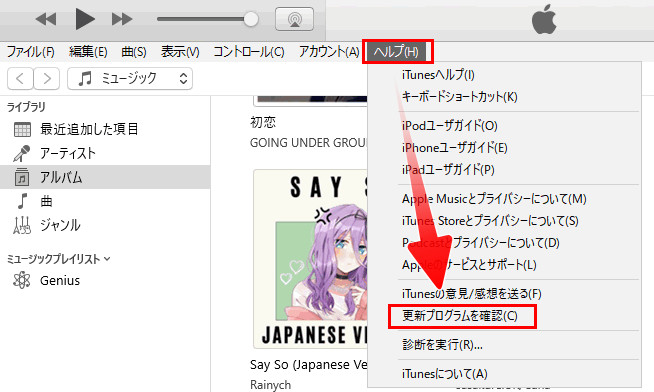Click the guitars icon beside ジャンル
Image resolution: width=654 pixels, height=392 pixels.
22,225
